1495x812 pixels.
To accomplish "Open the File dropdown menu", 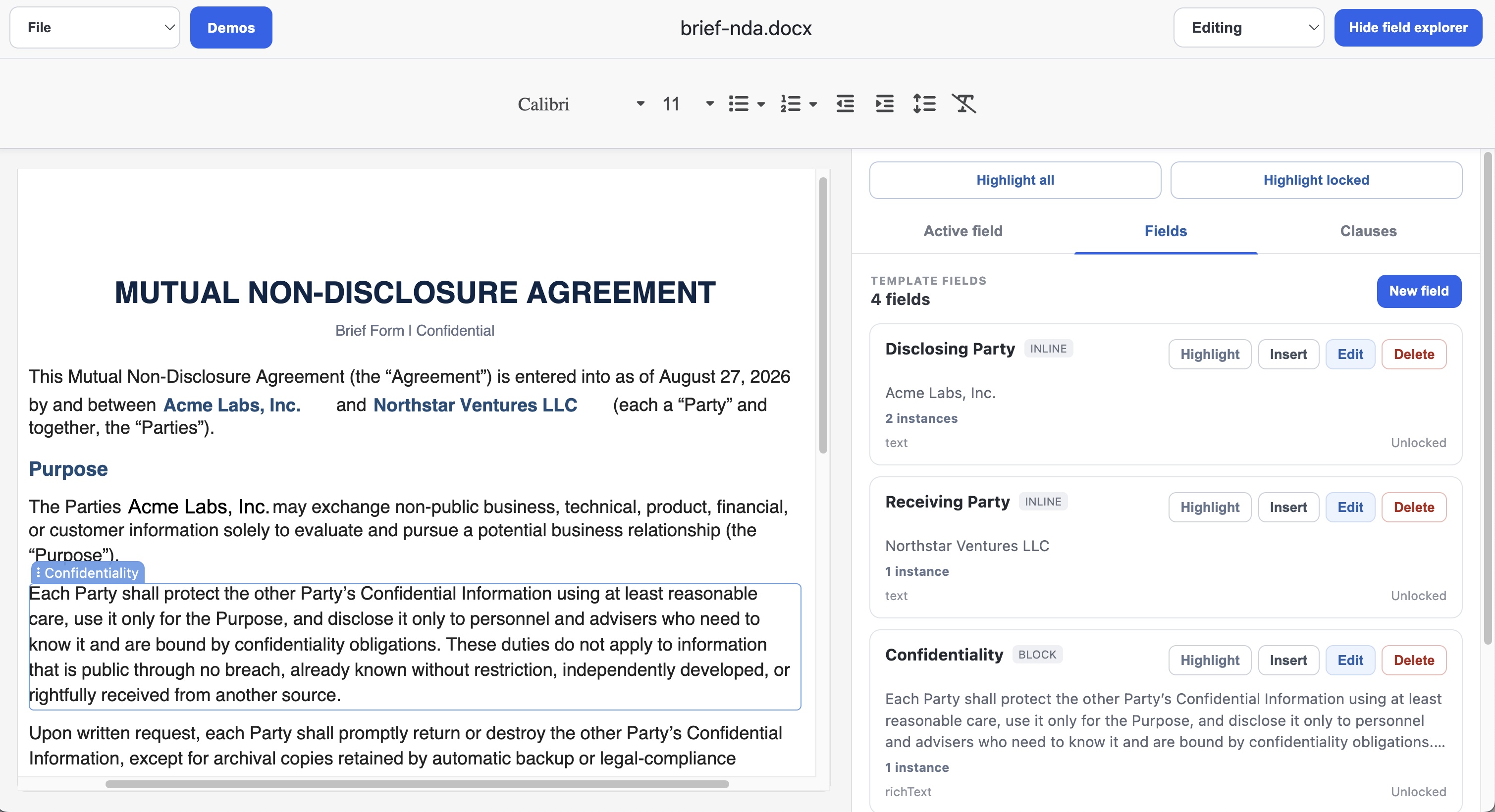I will tap(95, 27).
